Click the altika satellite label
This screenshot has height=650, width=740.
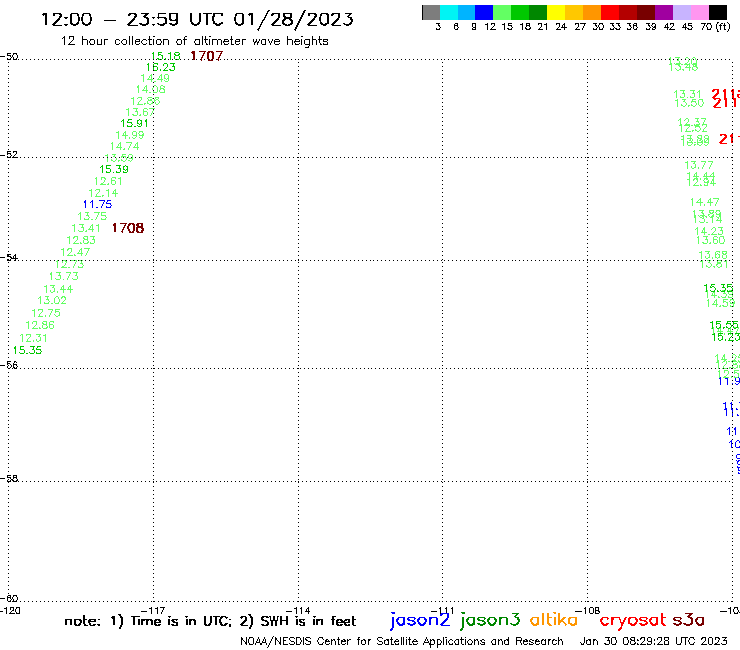554,619
